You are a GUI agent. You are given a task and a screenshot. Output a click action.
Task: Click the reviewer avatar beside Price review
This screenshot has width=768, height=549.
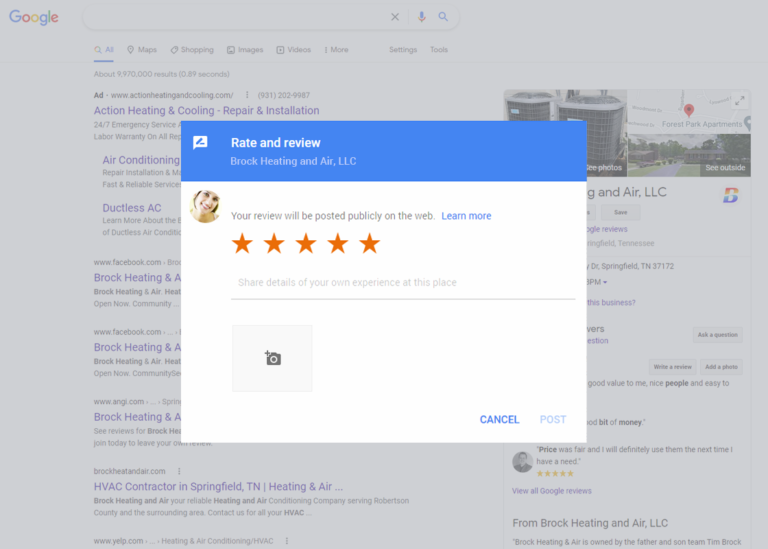point(523,462)
